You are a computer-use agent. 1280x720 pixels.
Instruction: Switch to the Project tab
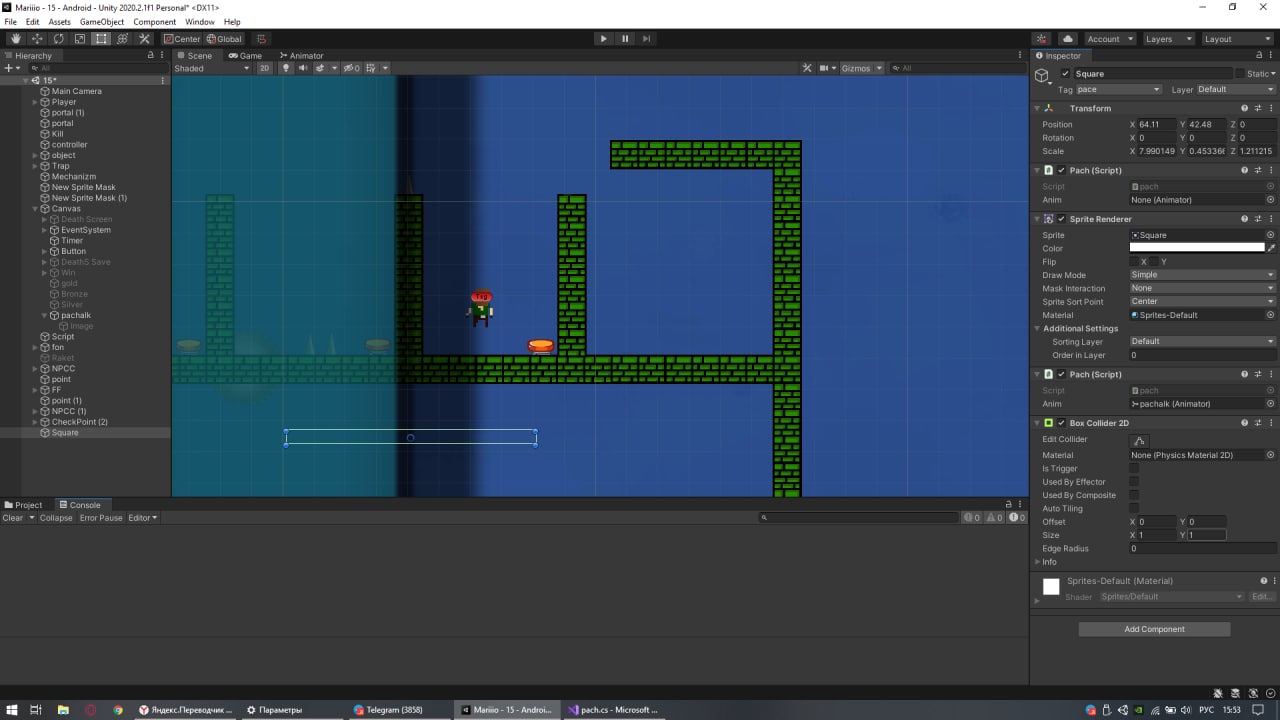[24, 505]
